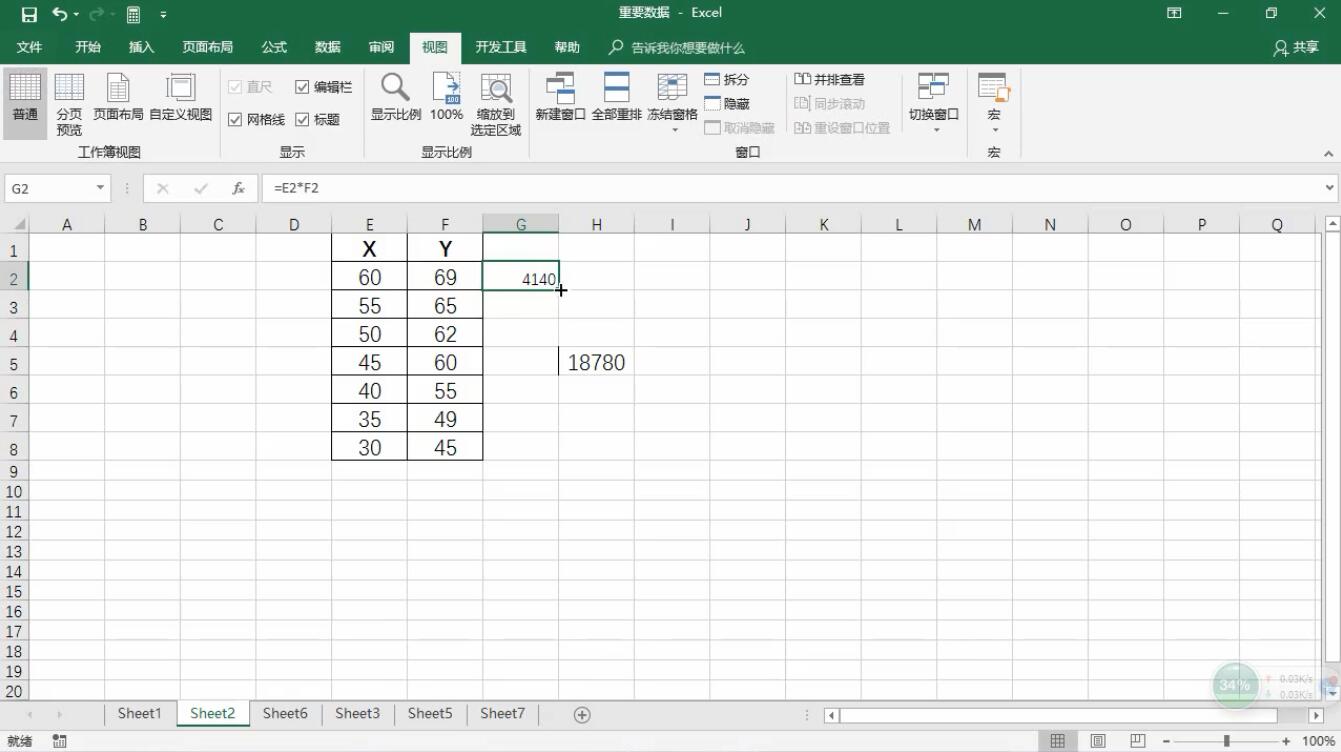Open the File (文件) tab
This screenshot has width=1341, height=752.
29,47
